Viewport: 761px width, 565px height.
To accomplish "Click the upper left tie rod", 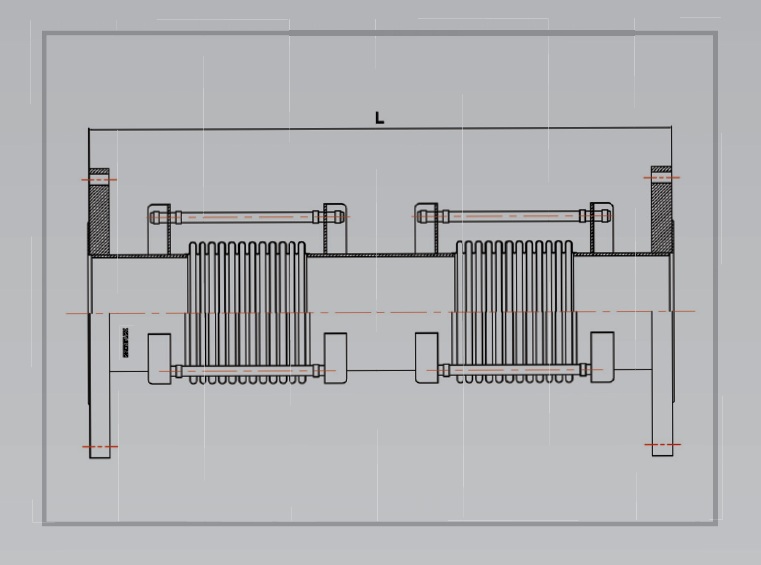I will (x=248, y=217).
